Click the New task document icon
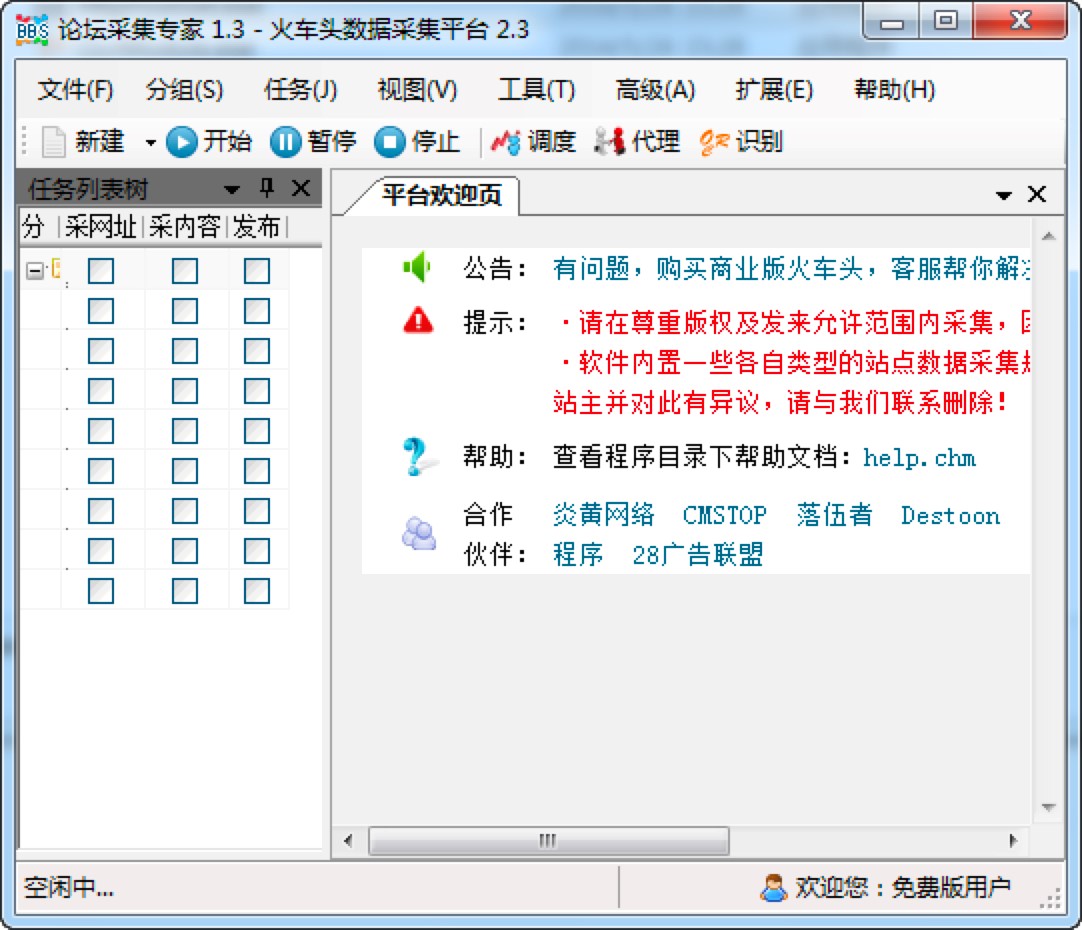 [53, 142]
